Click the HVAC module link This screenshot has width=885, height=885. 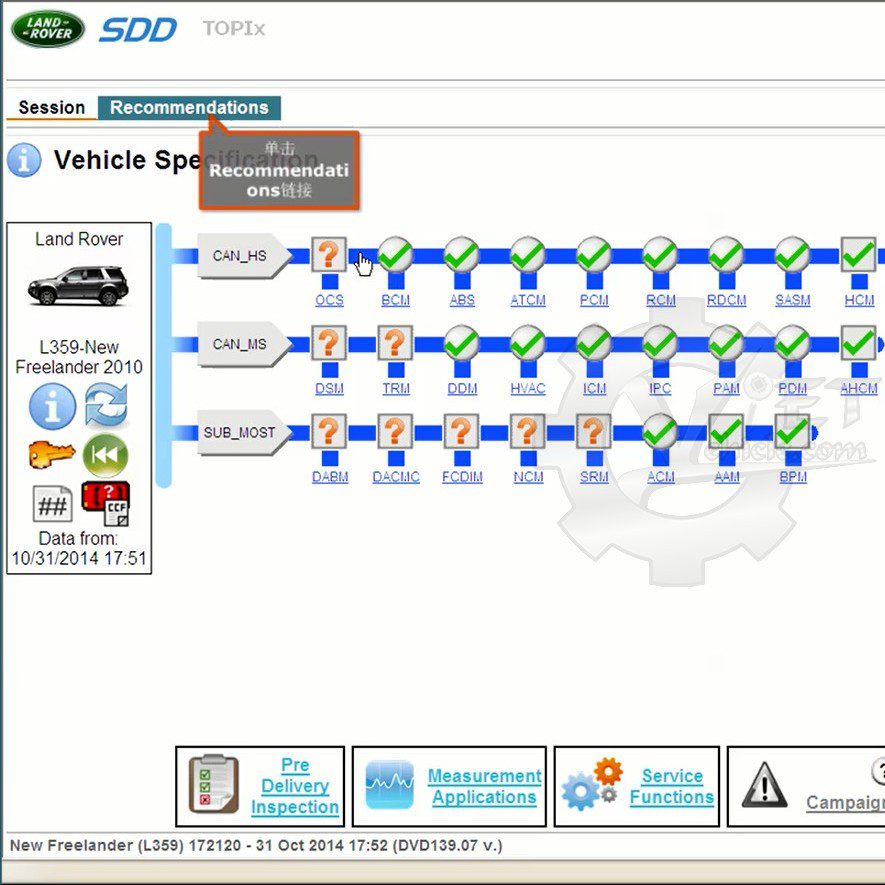click(528, 388)
